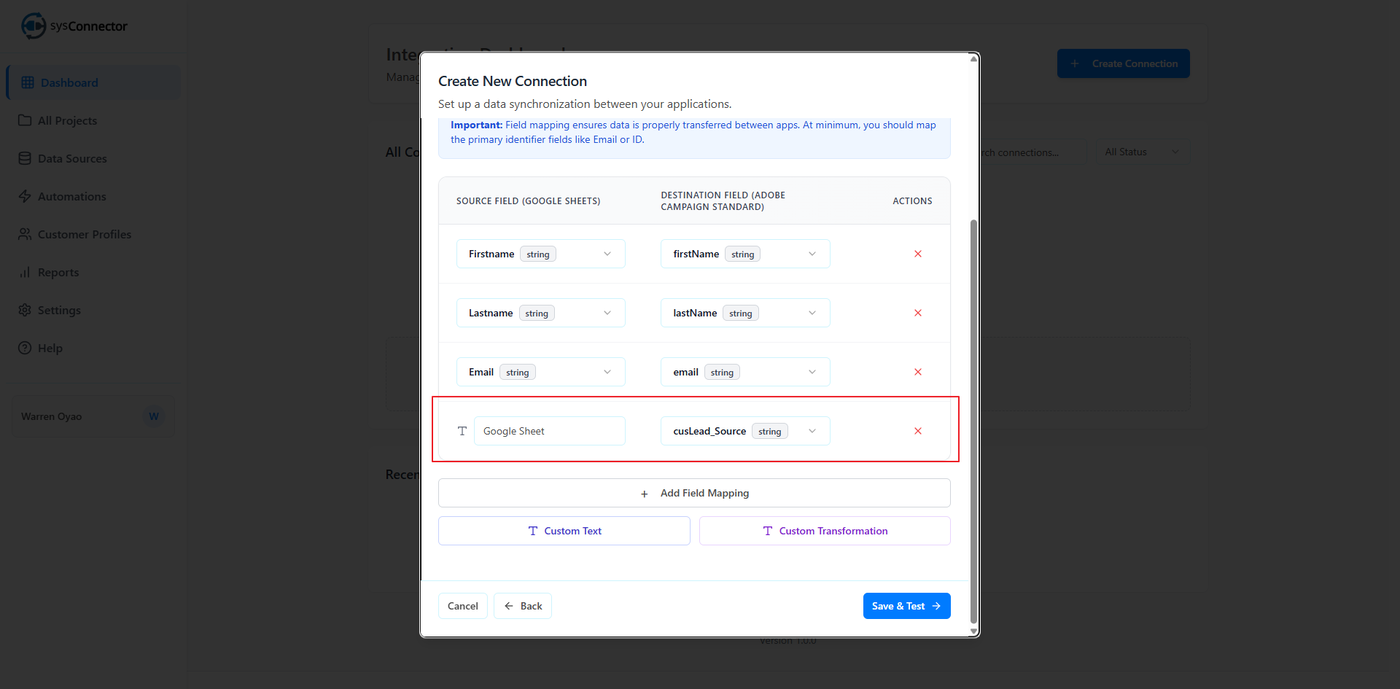Viewport: 1400px width, 689px height.
Task: Click Add Field Mapping button
Action: click(694, 493)
